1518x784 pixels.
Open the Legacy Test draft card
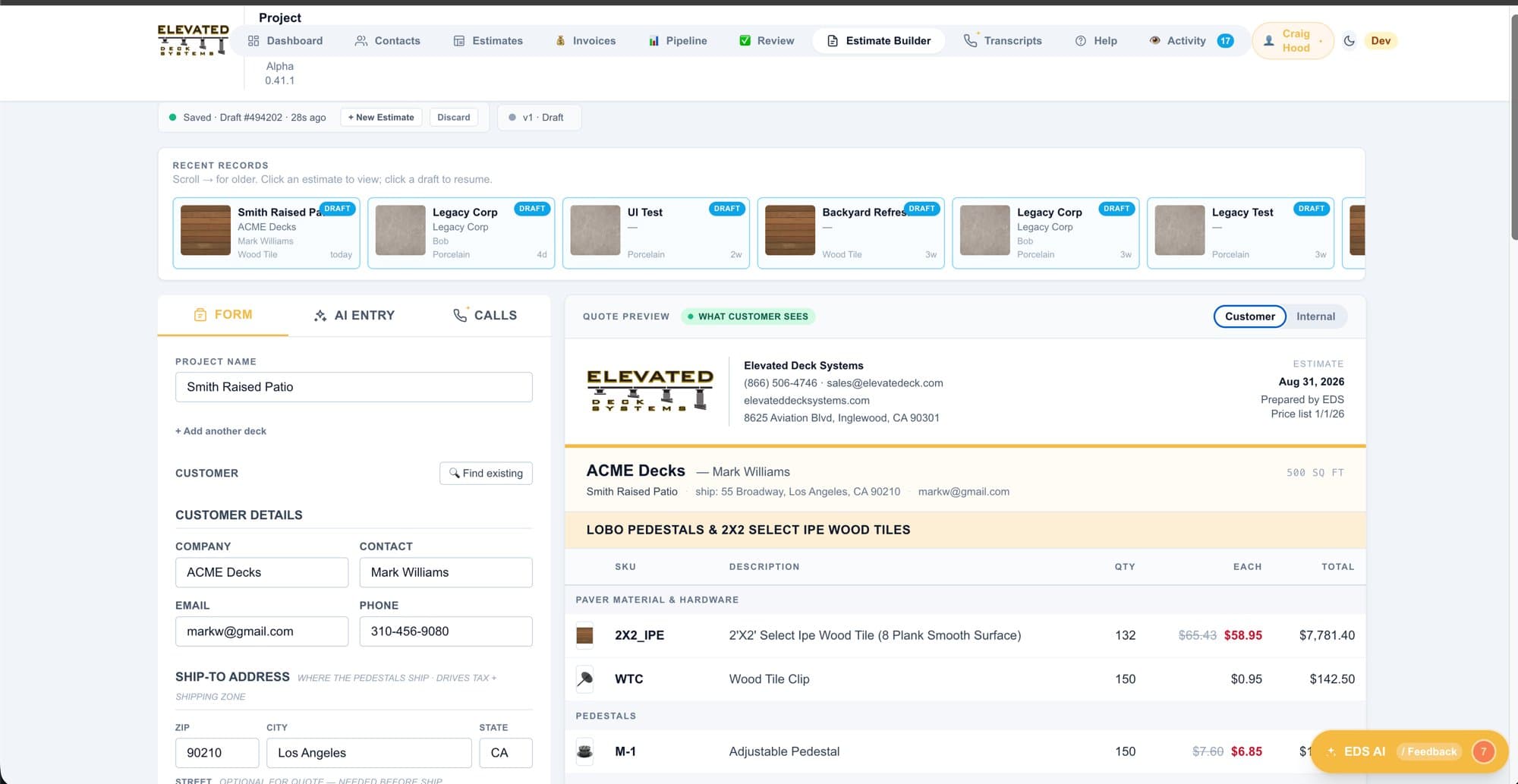(1240, 233)
